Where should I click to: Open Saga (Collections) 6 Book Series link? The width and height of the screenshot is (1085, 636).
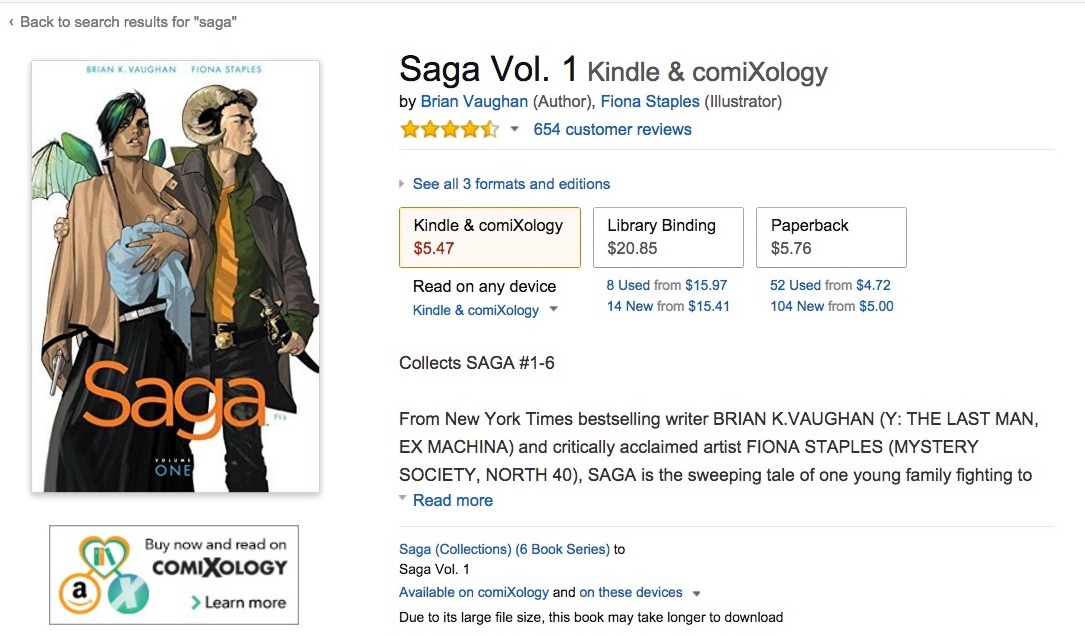(x=504, y=549)
